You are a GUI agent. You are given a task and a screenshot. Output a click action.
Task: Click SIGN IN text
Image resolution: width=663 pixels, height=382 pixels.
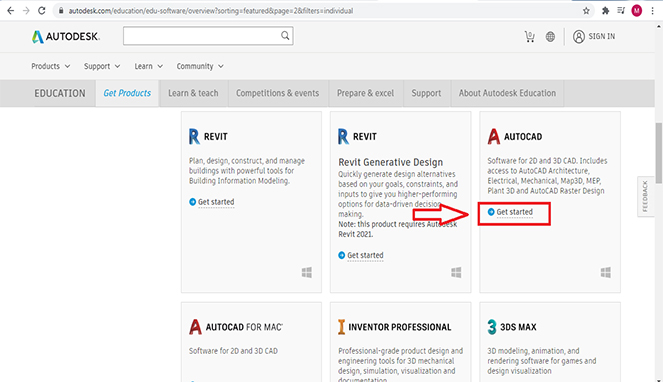click(x=602, y=36)
